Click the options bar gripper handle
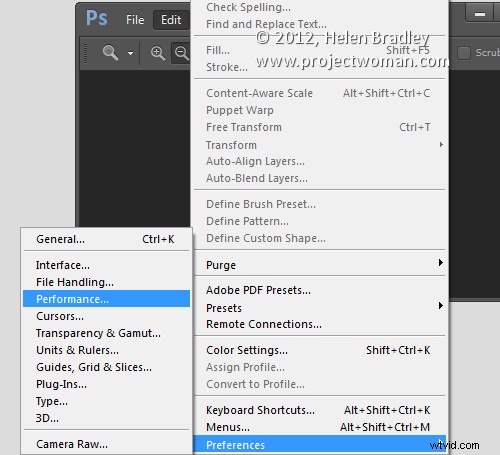500x455 pixels. (x=85, y=53)
